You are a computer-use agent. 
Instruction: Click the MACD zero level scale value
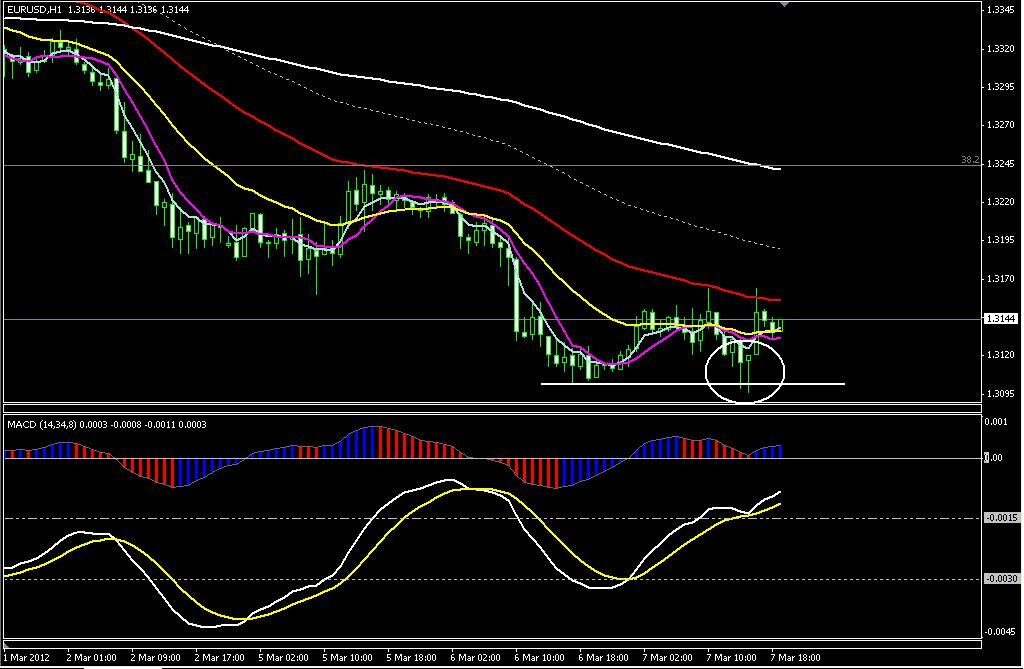coord(993,458)
